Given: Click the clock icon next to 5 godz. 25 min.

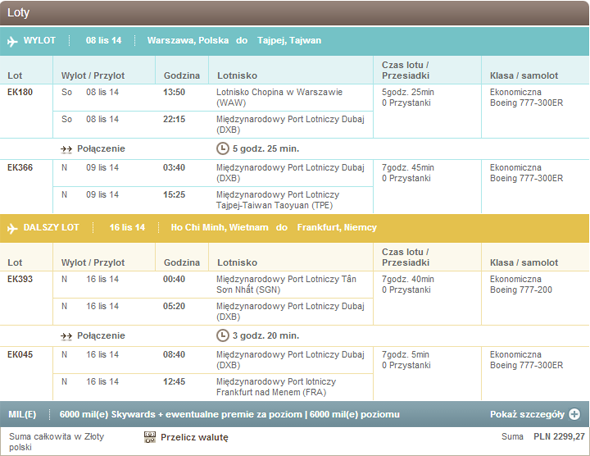Looking at the screenshot, I should pos(222,149).
